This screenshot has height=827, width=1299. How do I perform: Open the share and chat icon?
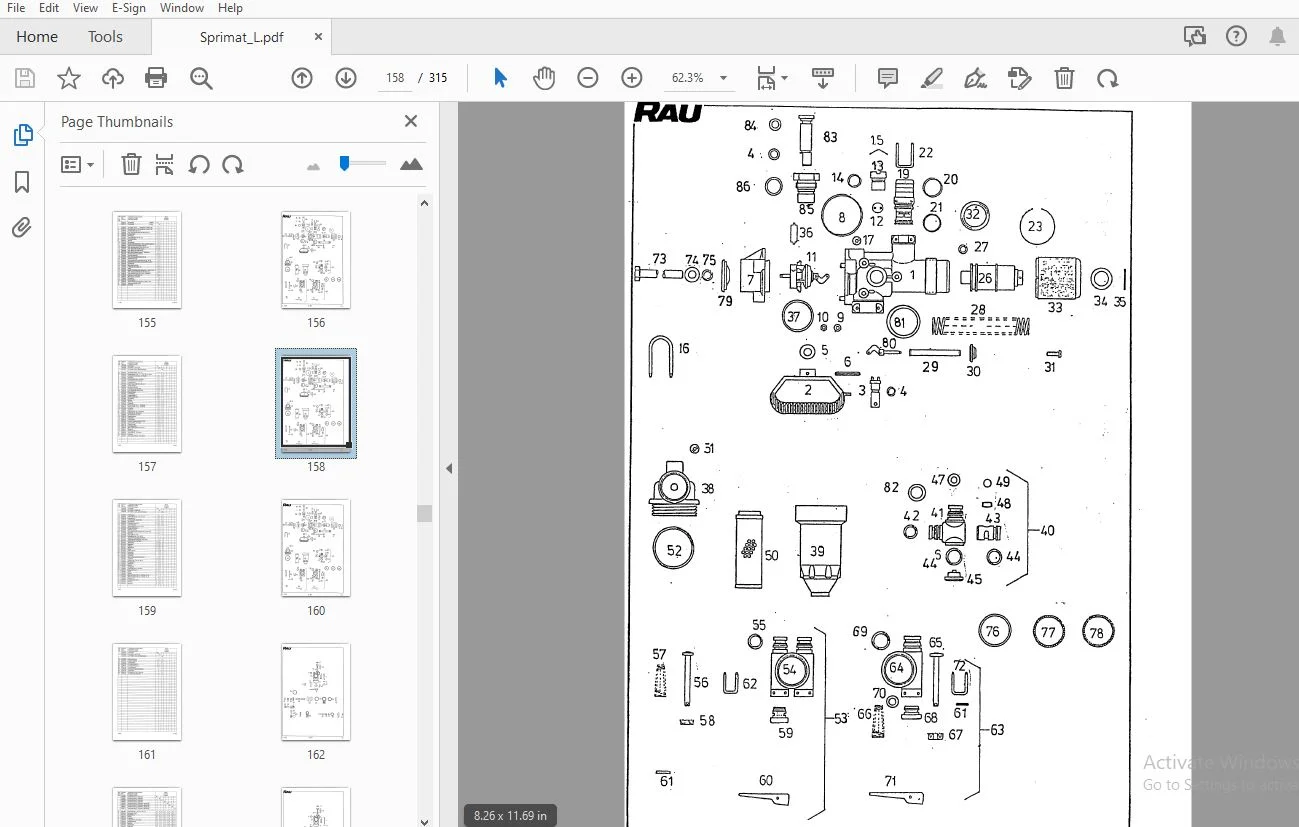(1194, 37)
